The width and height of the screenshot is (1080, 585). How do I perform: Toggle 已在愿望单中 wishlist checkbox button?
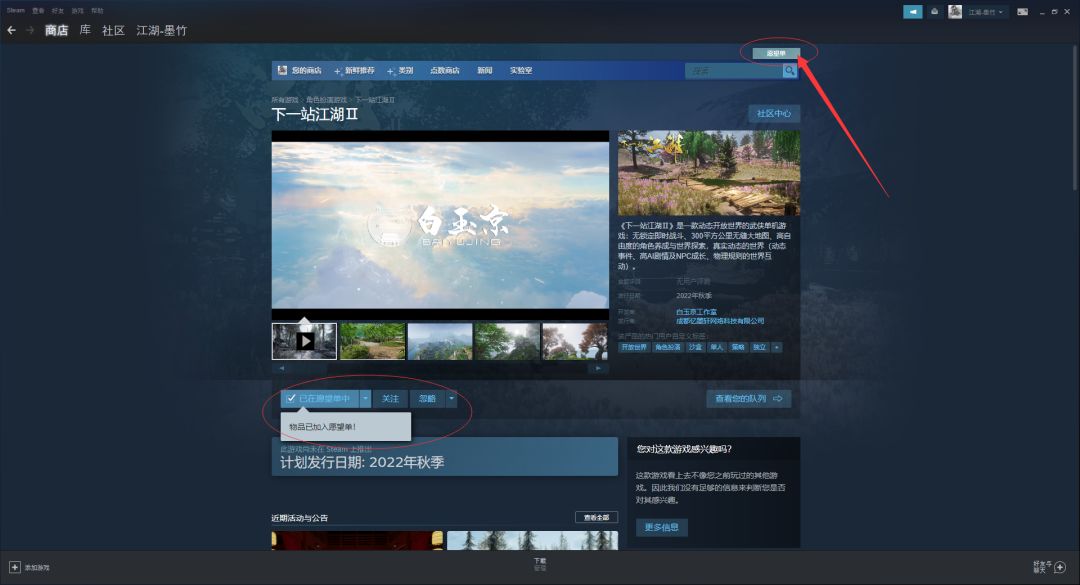point(320,398)
